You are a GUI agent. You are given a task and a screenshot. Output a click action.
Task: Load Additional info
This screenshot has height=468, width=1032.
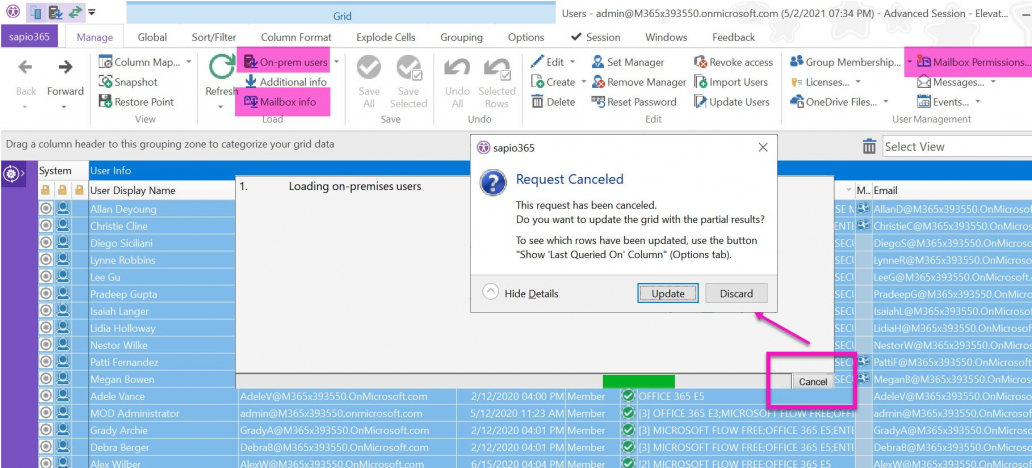pos(286,82)
